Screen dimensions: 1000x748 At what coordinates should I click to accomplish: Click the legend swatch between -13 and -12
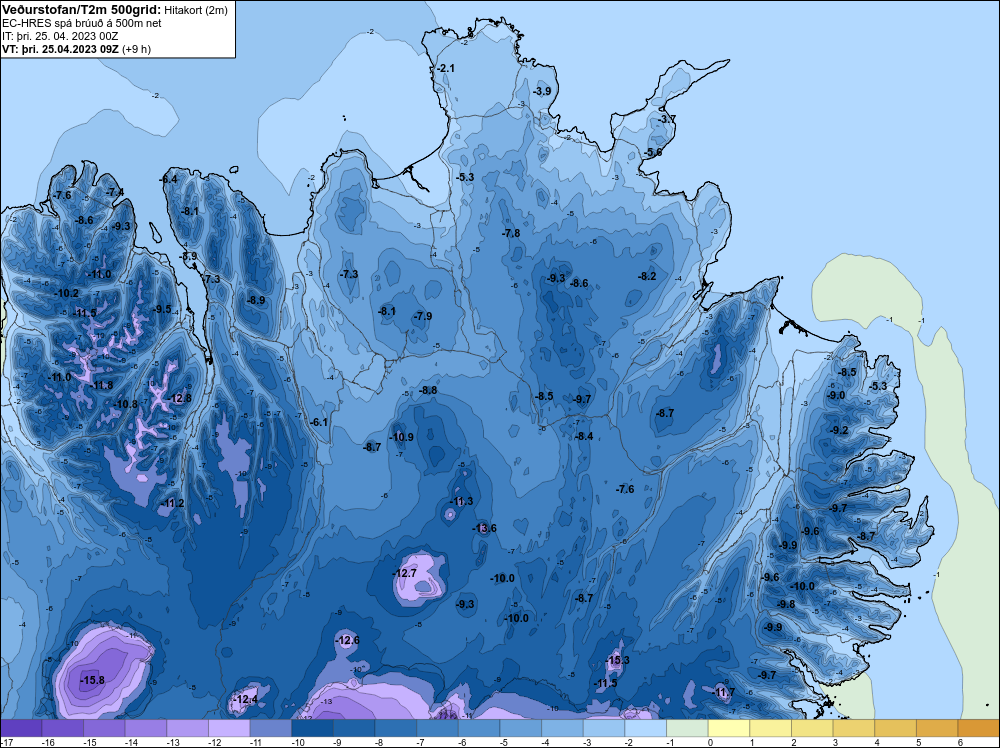click(188, 728)
